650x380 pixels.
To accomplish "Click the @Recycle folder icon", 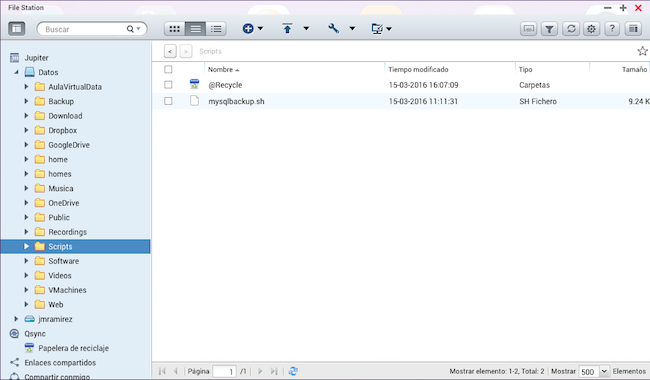I will coord(194,84).
